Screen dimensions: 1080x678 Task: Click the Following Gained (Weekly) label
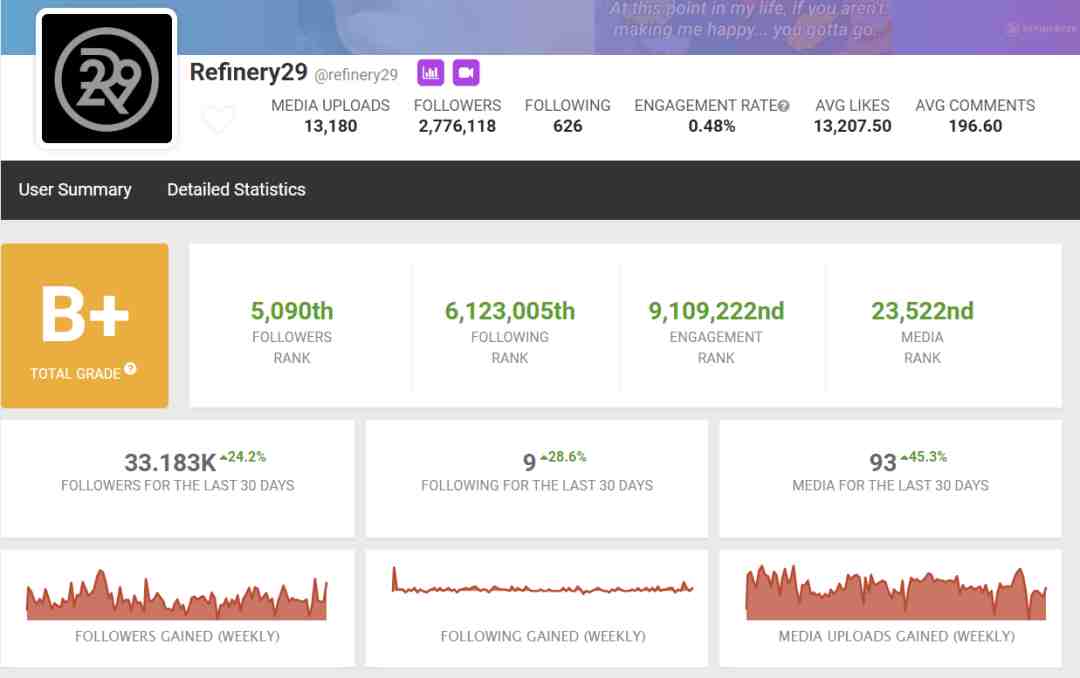pyautogui.click(x=543, y=637)
